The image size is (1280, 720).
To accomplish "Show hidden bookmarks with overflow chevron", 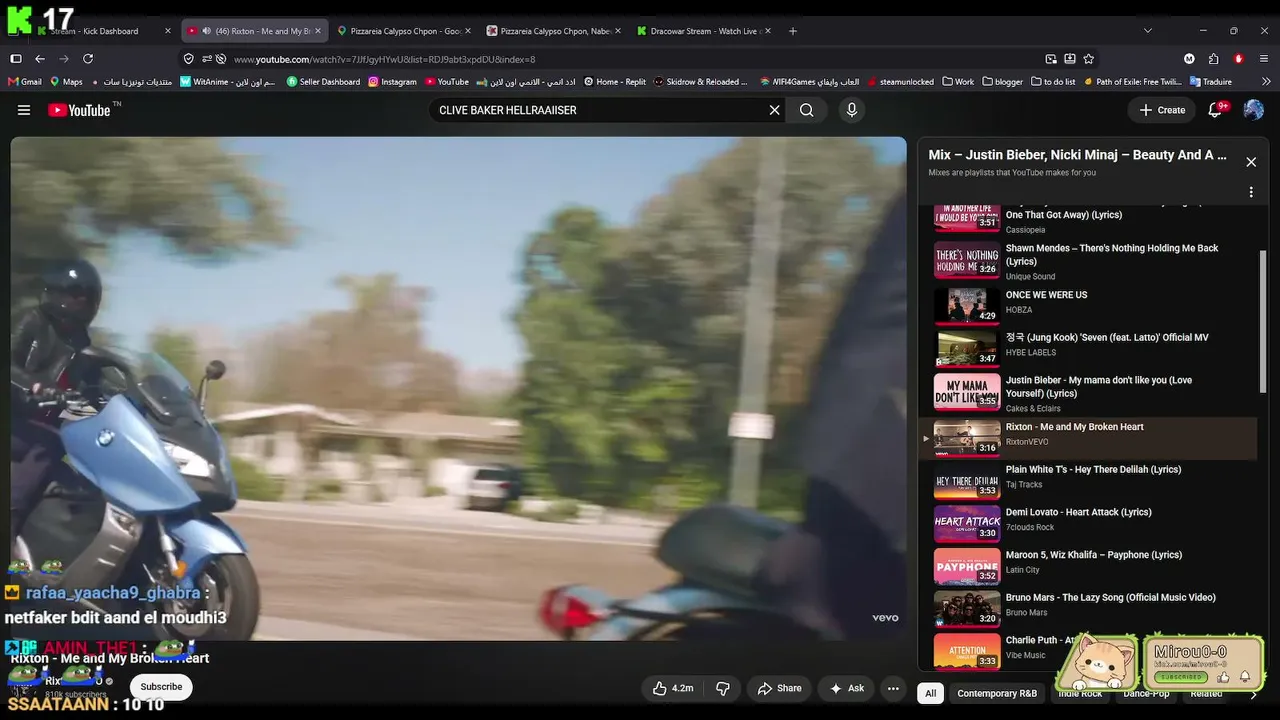I will [x=1267, y=82].
